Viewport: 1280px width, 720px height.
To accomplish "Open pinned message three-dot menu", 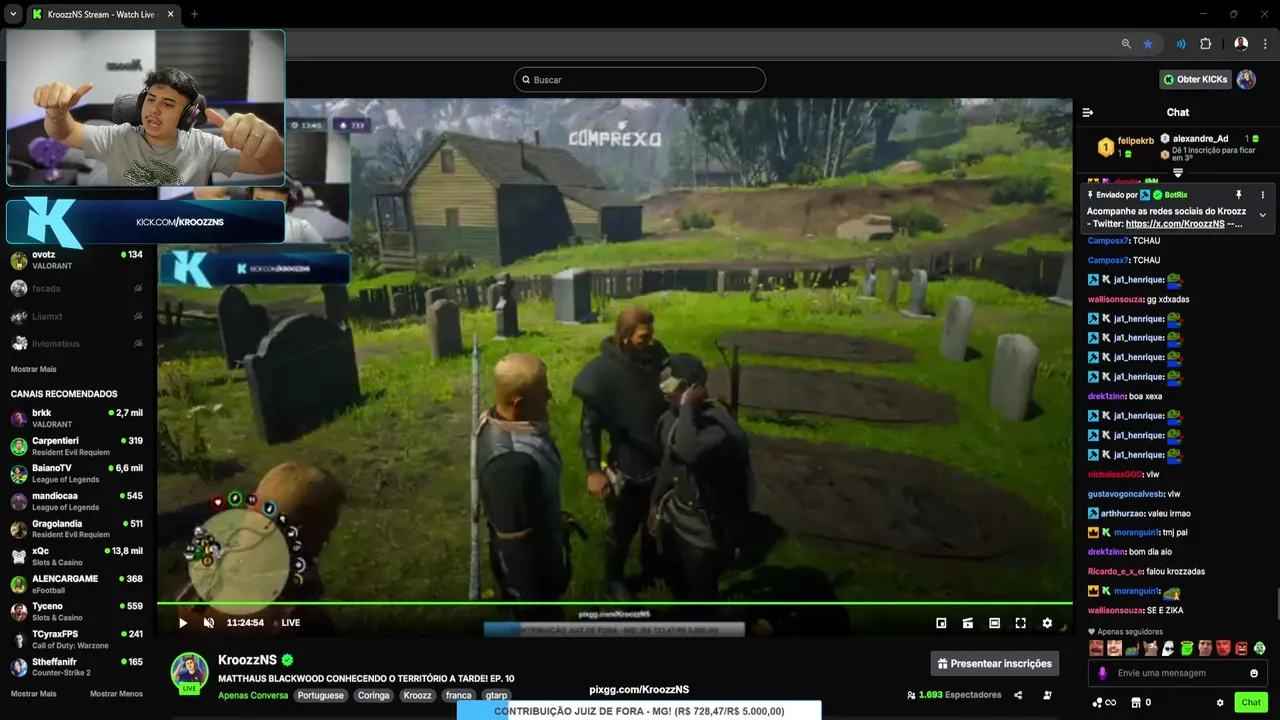I will [1262, 194].
